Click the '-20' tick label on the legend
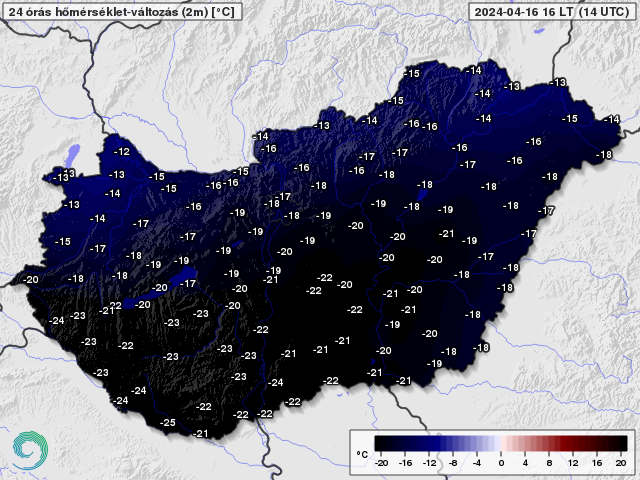This screenshot has height=480, width=640. tap(380, 463)
